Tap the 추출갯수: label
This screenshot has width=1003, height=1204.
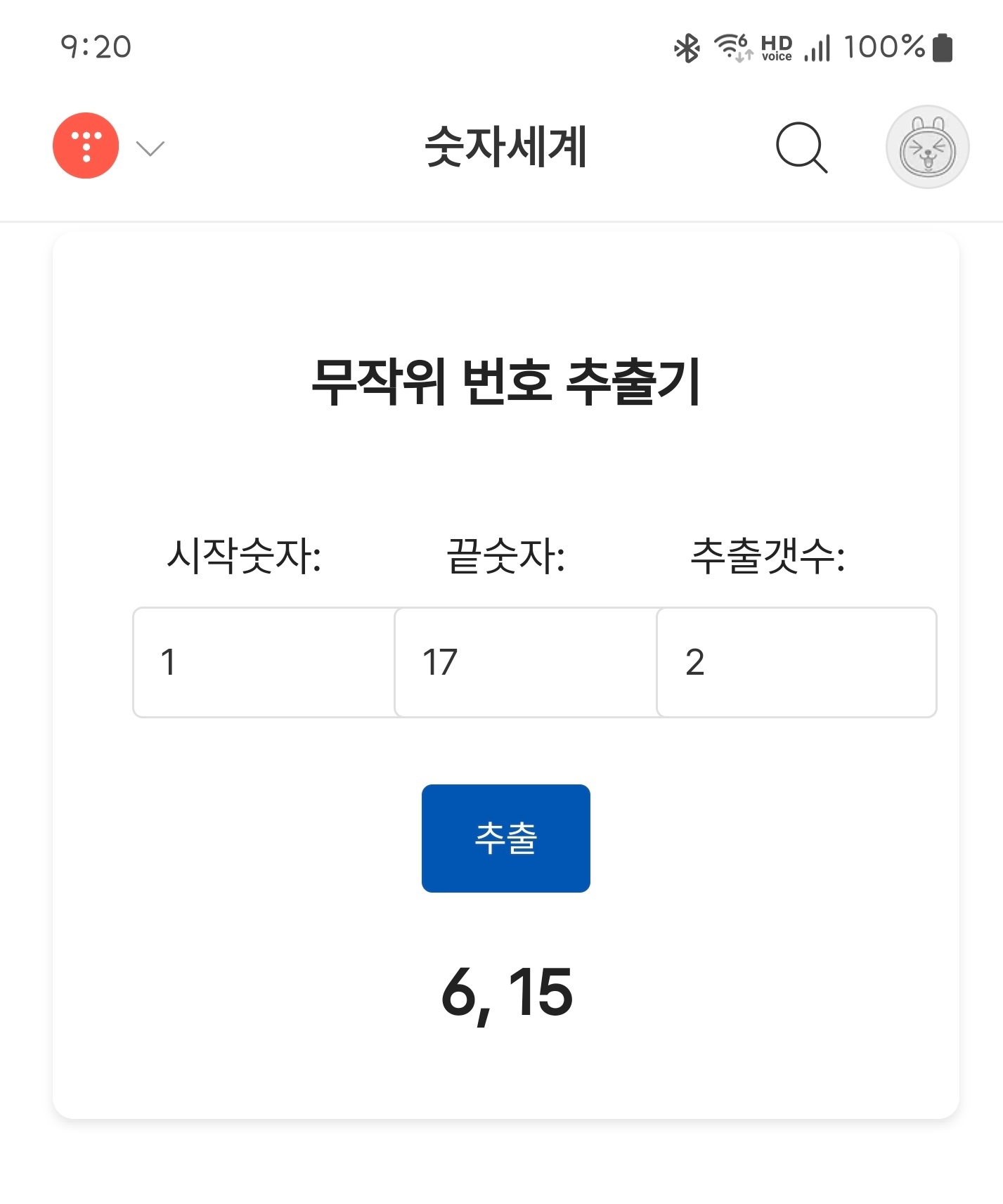click(768, 556)
